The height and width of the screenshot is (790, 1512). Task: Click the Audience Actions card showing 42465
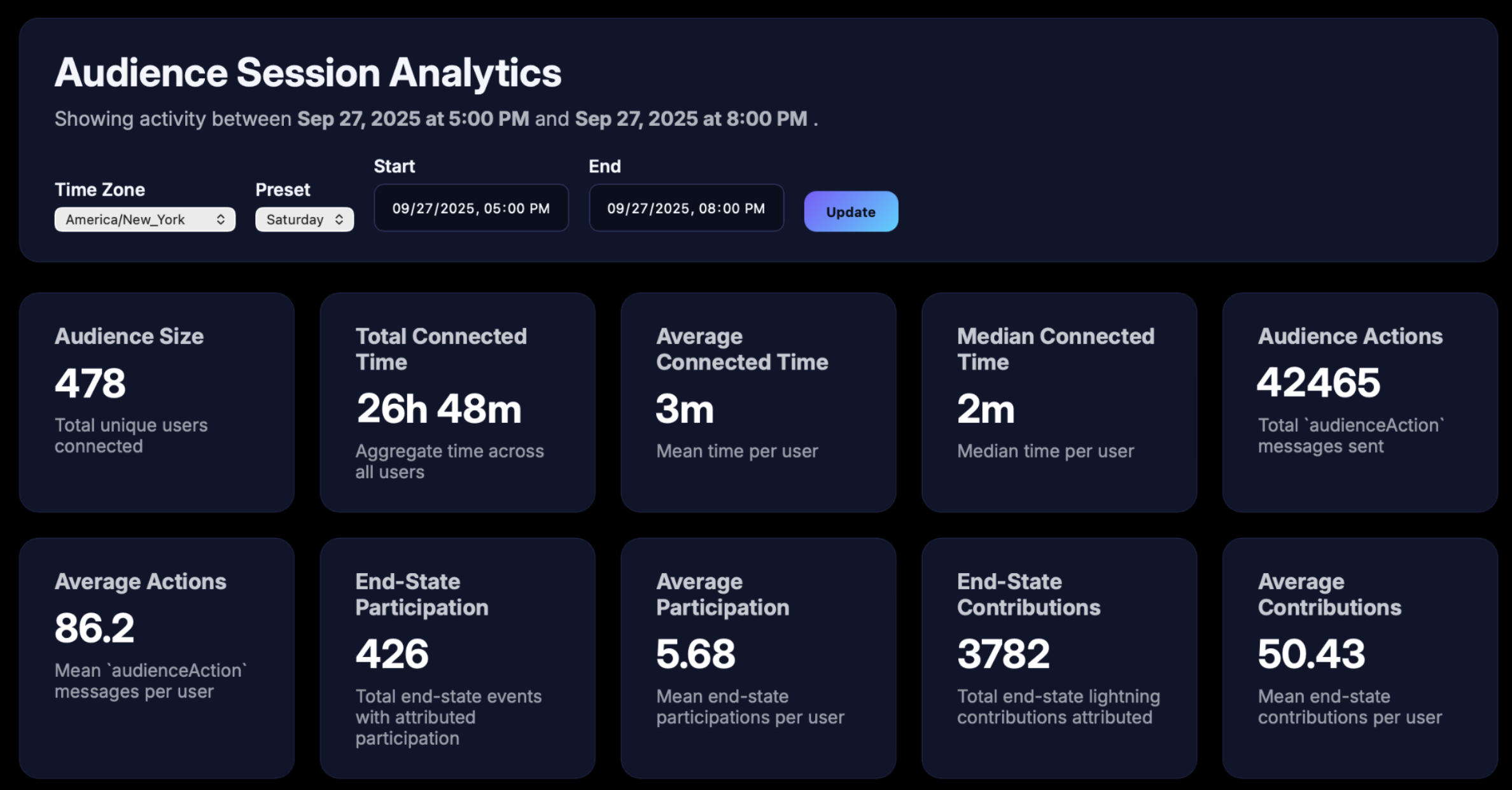1359,402
